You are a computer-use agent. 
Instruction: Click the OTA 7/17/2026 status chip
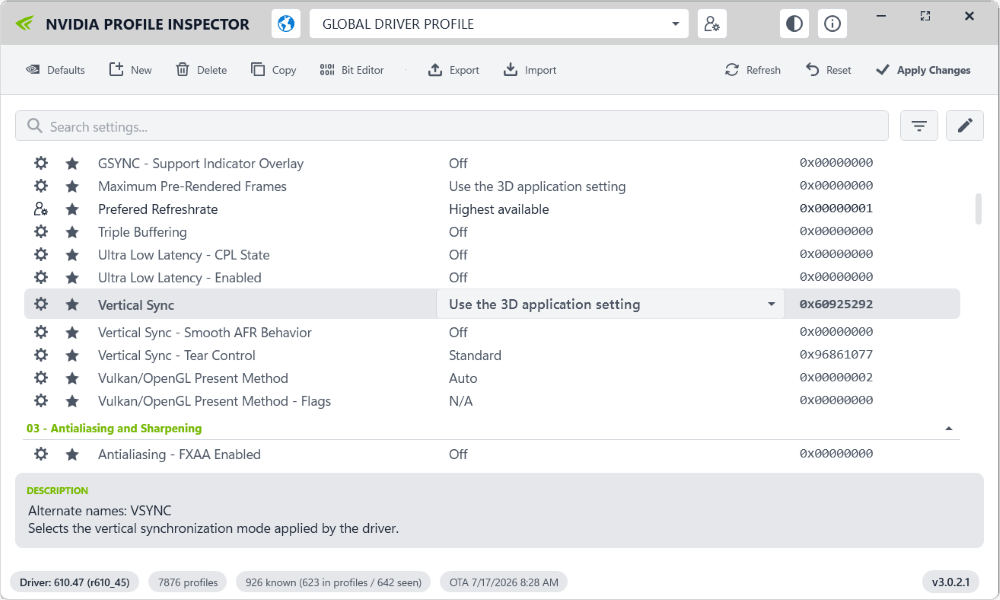504,582
